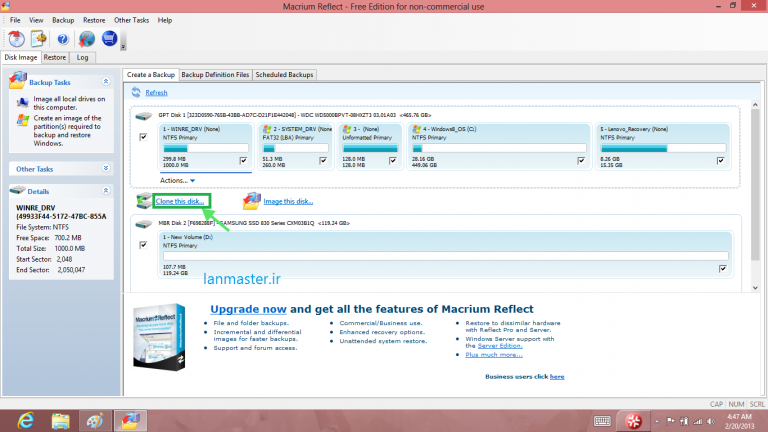This screenshot has height=432, width=768.
Task: Click the disk list scrollbar up arrow
Action: coord(755,105)
